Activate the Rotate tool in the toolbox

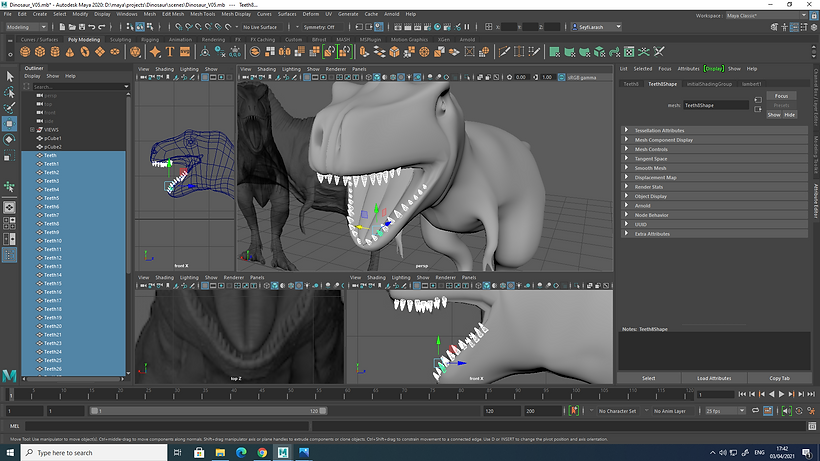[x=9, y=140]
